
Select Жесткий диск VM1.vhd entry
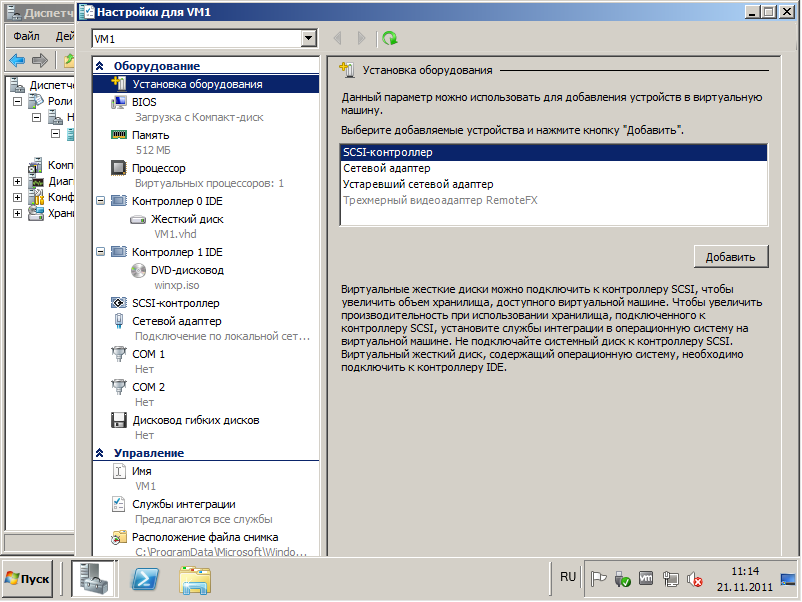coord(186,219)
